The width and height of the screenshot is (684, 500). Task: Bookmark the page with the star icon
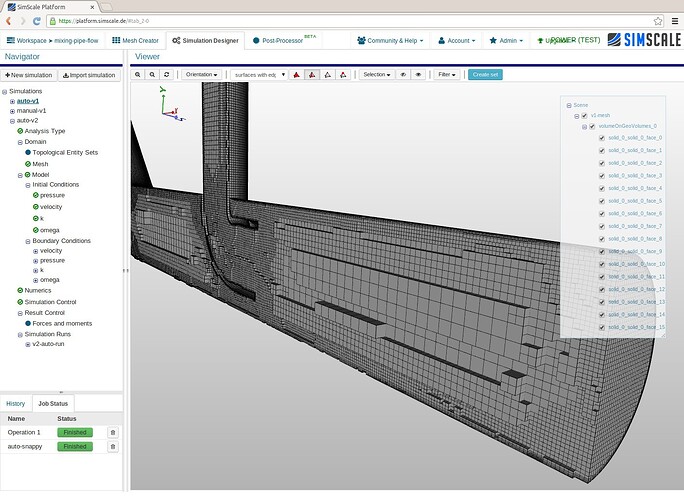[658, 21]
